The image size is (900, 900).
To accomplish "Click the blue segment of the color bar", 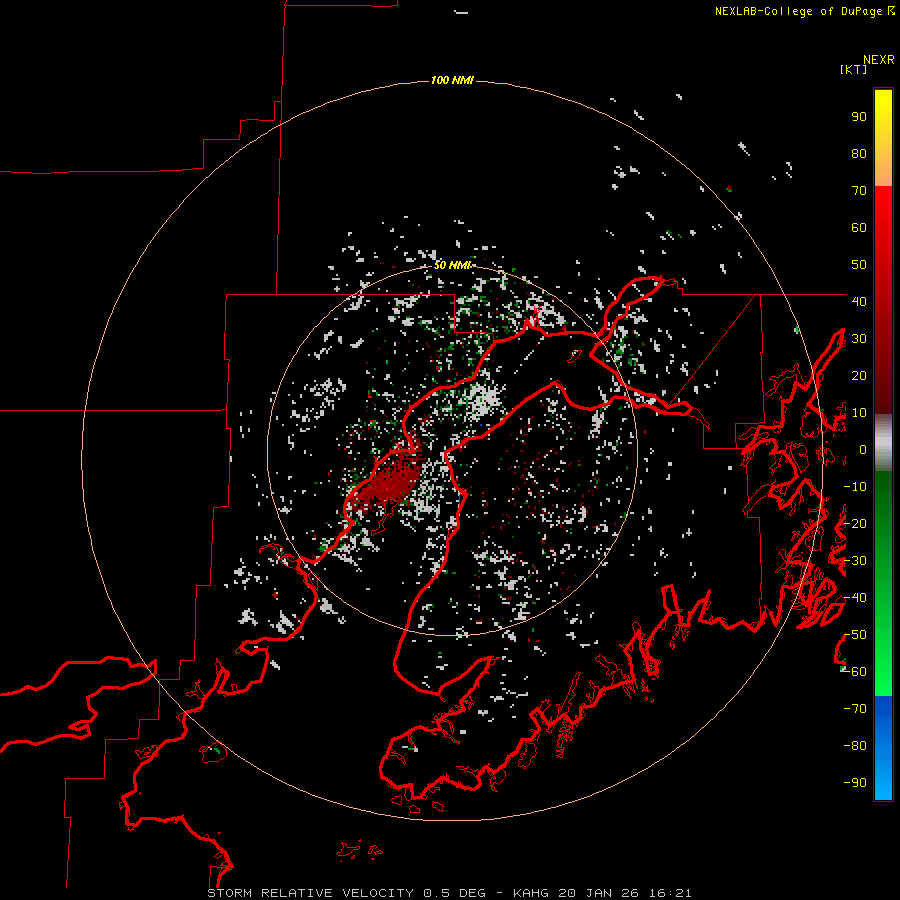I will coord(883,748).
